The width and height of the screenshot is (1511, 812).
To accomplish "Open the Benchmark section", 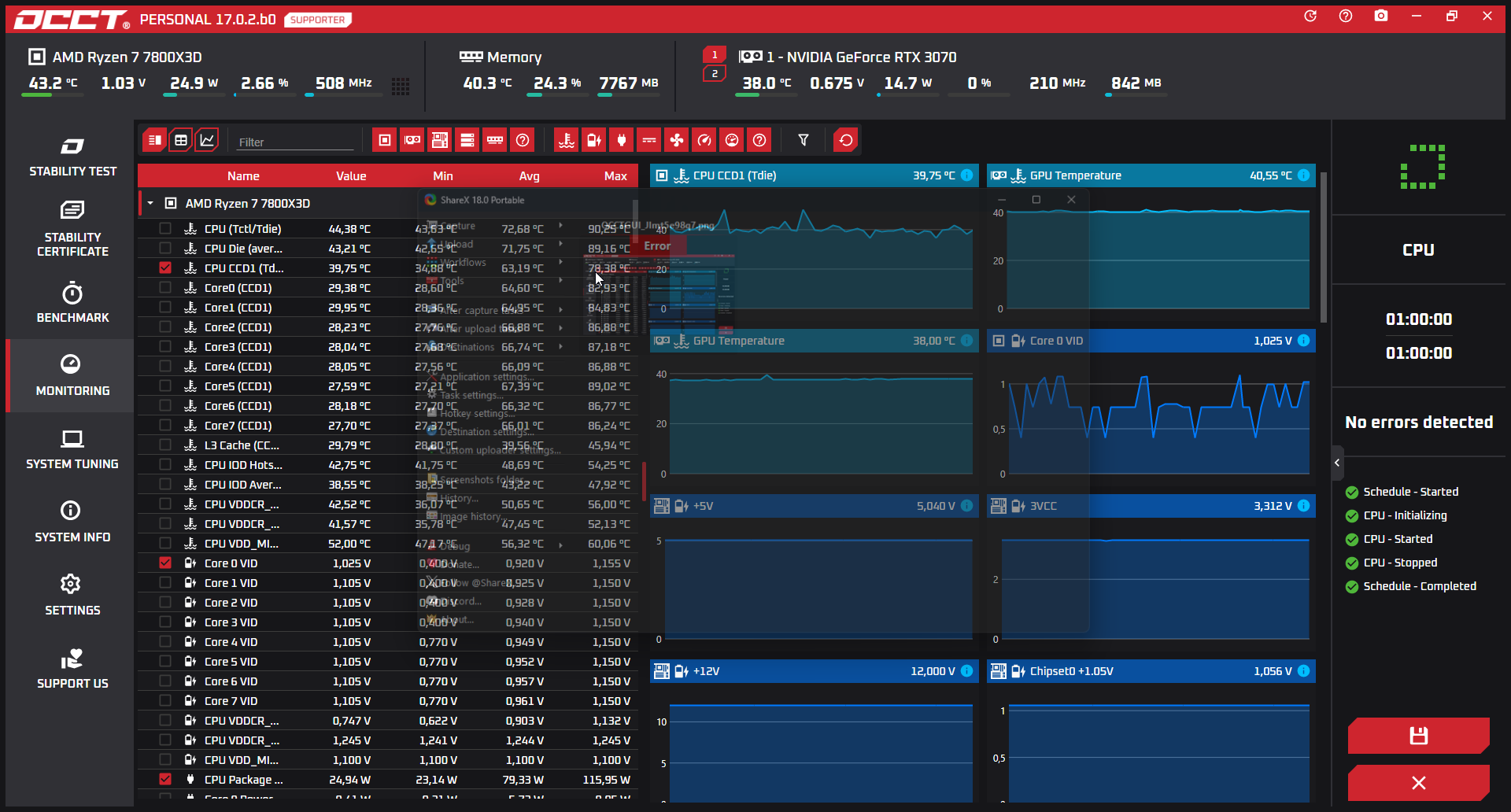I will (x=72, y=303).
